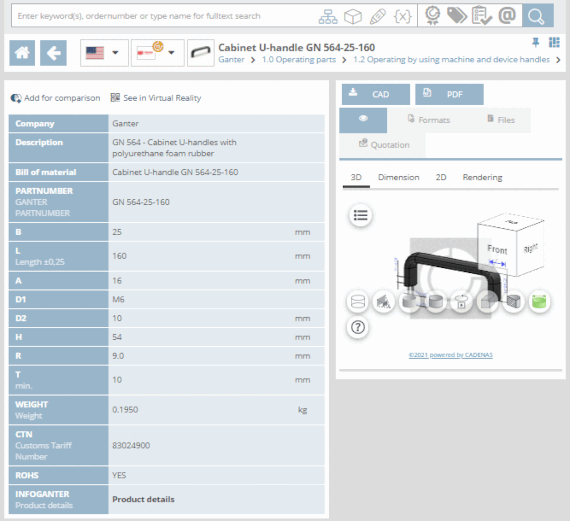Toggle the green measure cylinder mode
This screenshot has height=521, width=570.
tap(539, 301)
